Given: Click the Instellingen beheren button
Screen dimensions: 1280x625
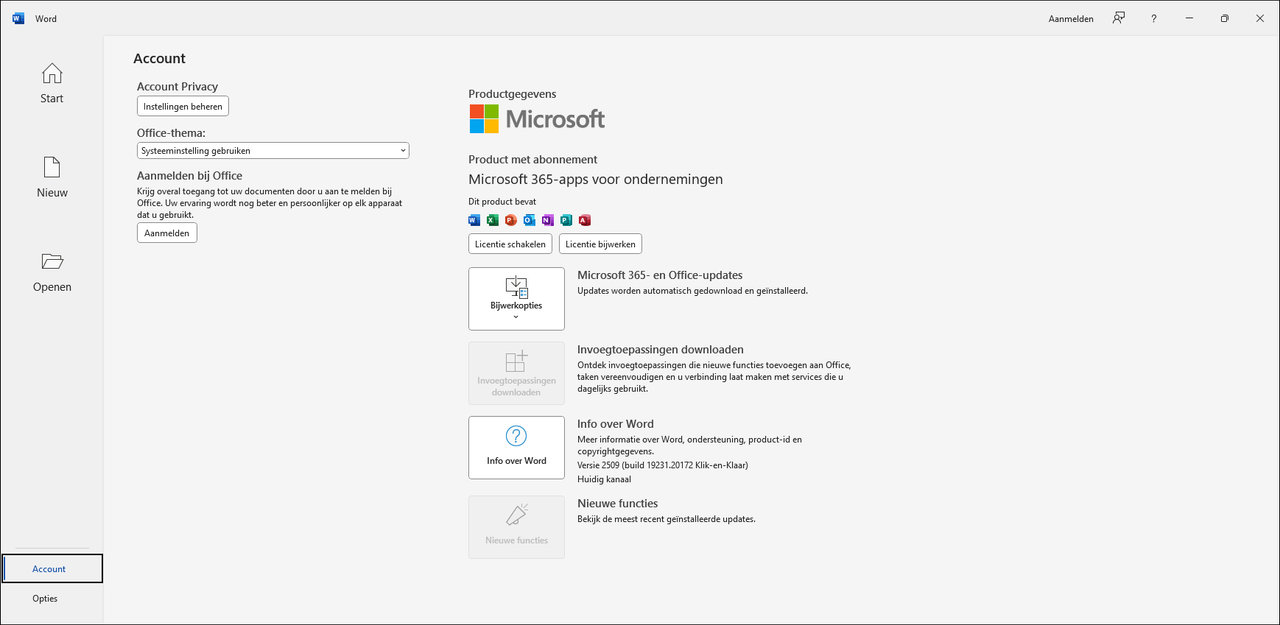Looking at the screenshot, I should pos(183,106).
